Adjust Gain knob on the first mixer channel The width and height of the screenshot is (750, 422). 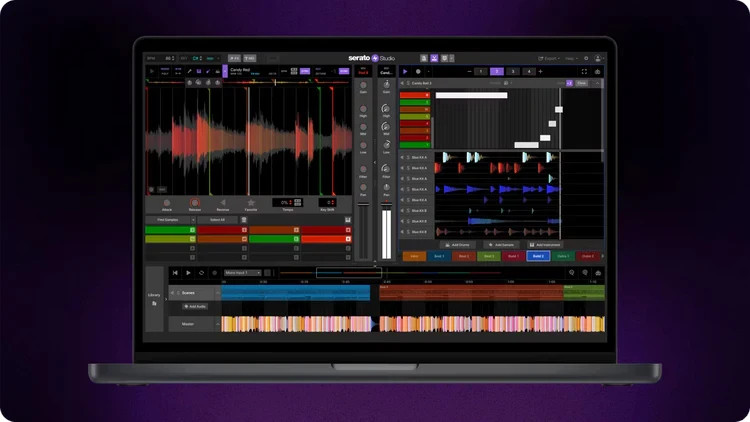coord(363,86)
